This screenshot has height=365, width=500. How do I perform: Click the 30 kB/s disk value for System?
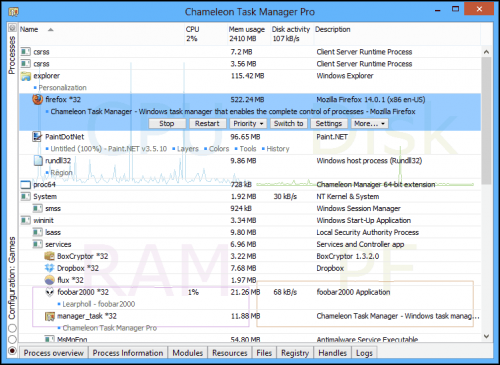(285, 197)
